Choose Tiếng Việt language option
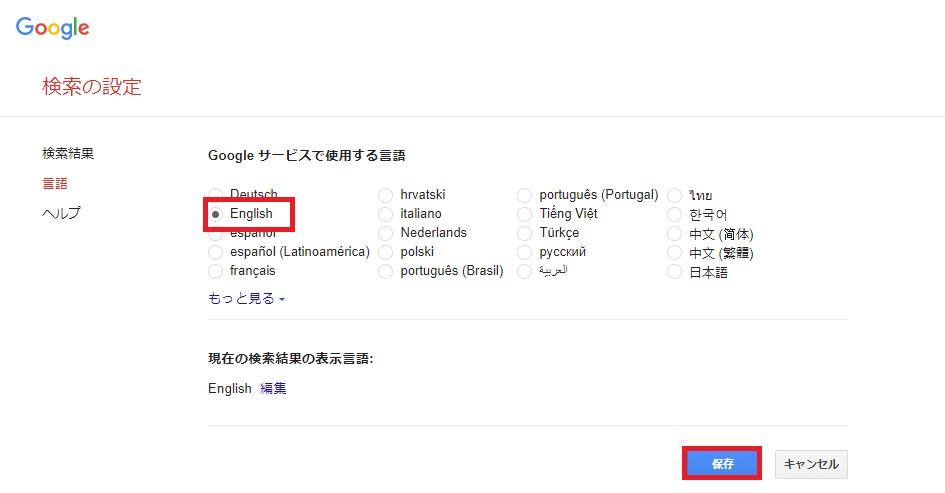945x493 pixels. pyautogui.click(x=525, y=214)
